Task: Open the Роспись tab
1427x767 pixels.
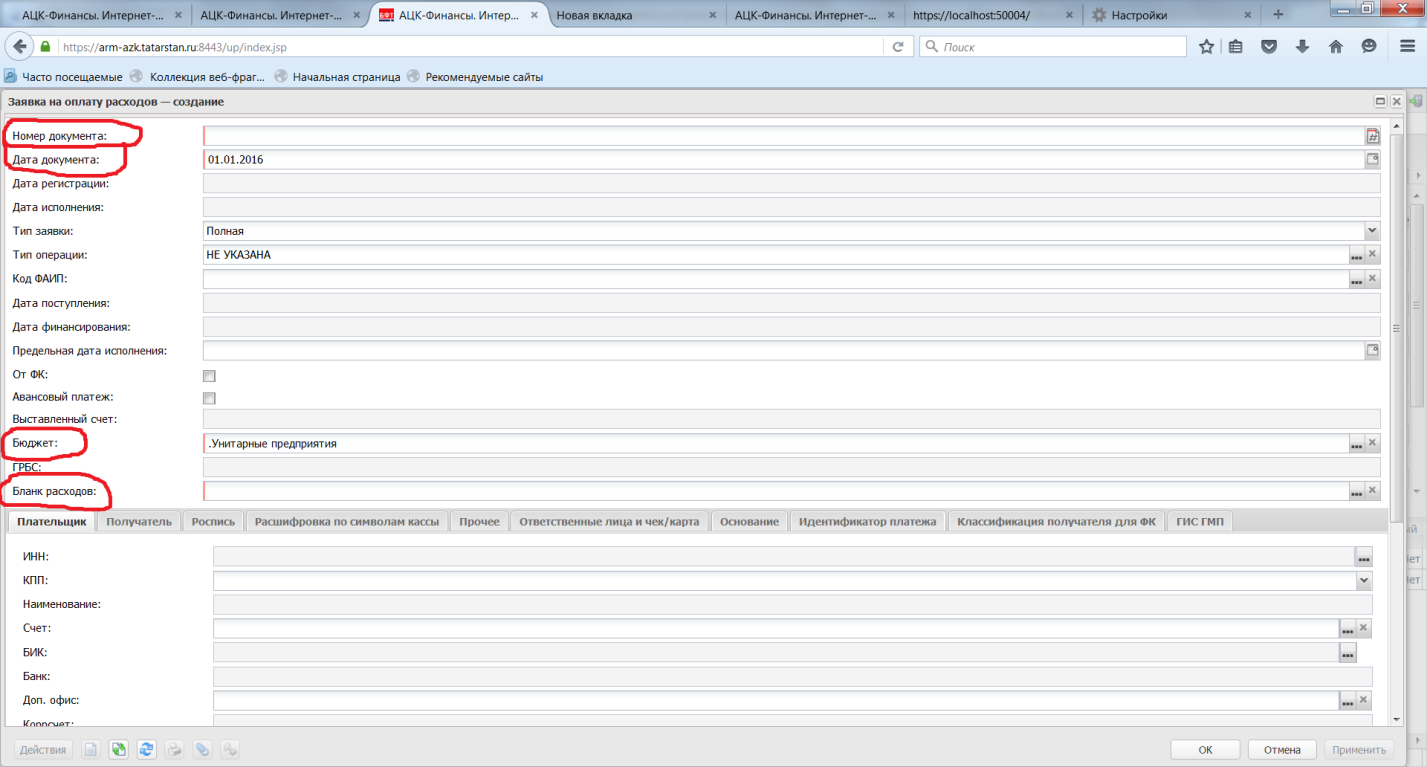Action: point(213,521)
